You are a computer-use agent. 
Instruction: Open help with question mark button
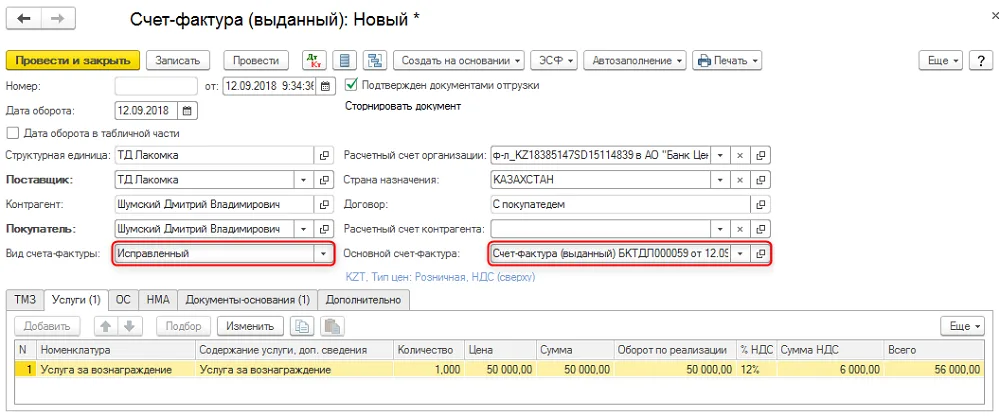(x=981, y=61)
